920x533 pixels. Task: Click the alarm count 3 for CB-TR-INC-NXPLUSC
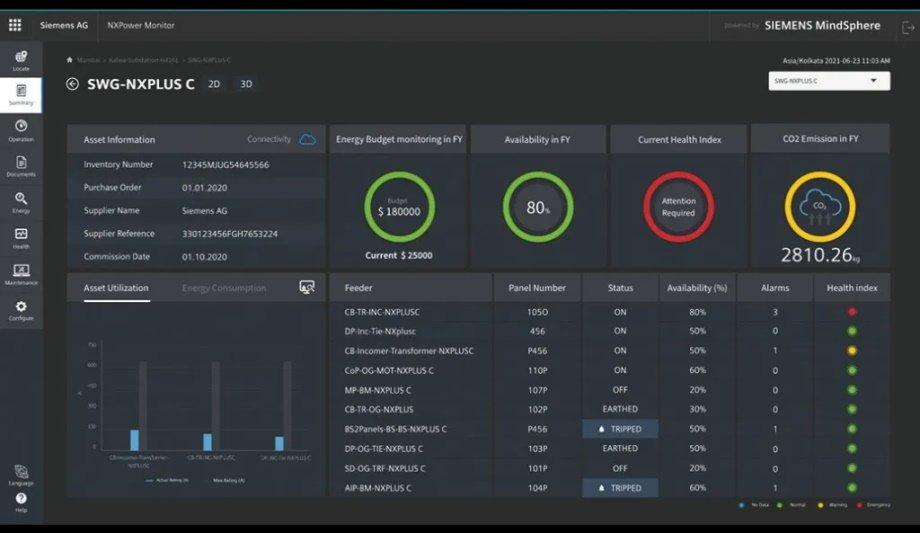coord(775,312)
